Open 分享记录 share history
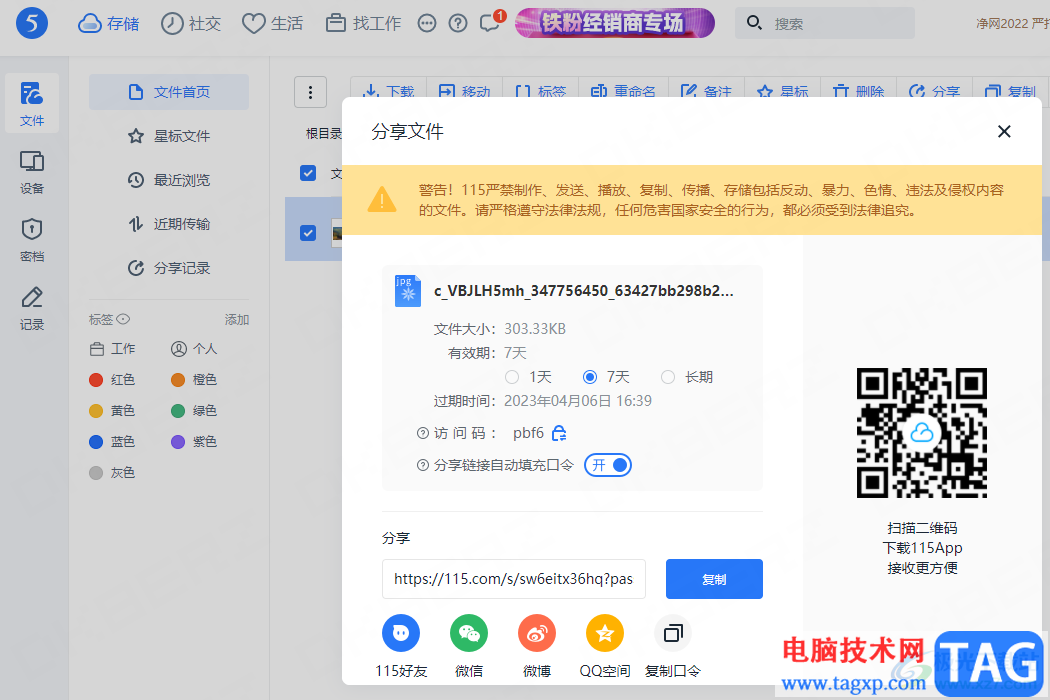Image resolution: width=1050 pixels, height=700 pixels. (x=169, y=268)
